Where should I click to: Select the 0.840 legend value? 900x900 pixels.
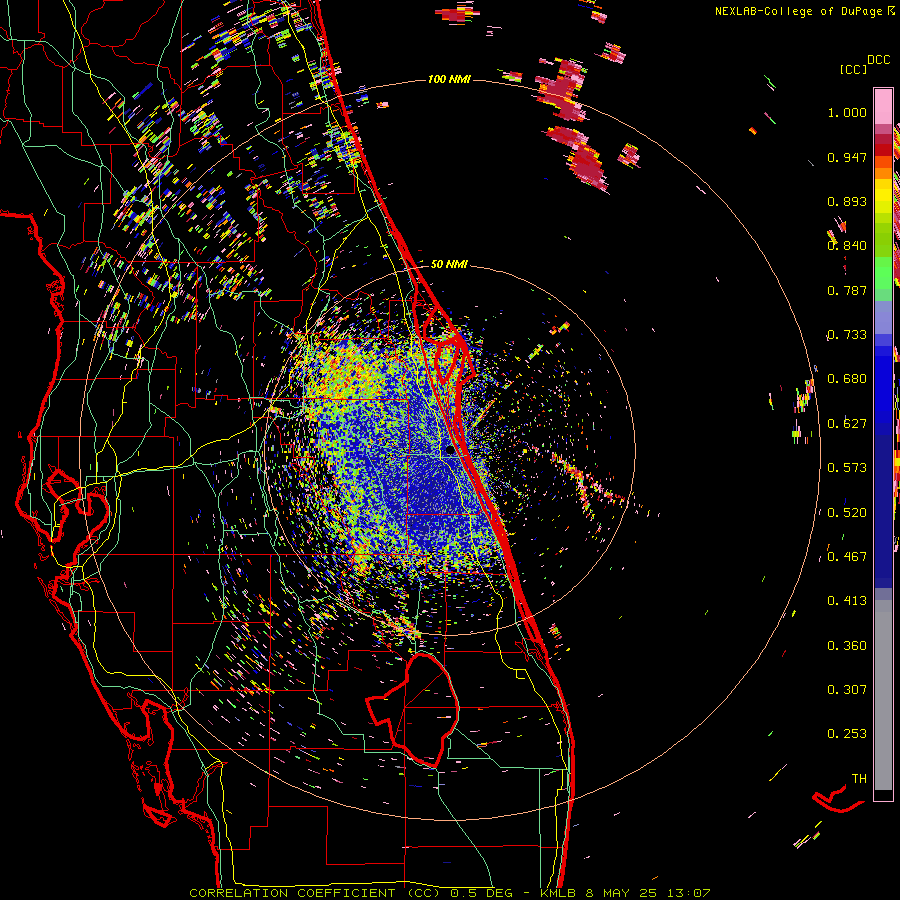click(847, 246)
